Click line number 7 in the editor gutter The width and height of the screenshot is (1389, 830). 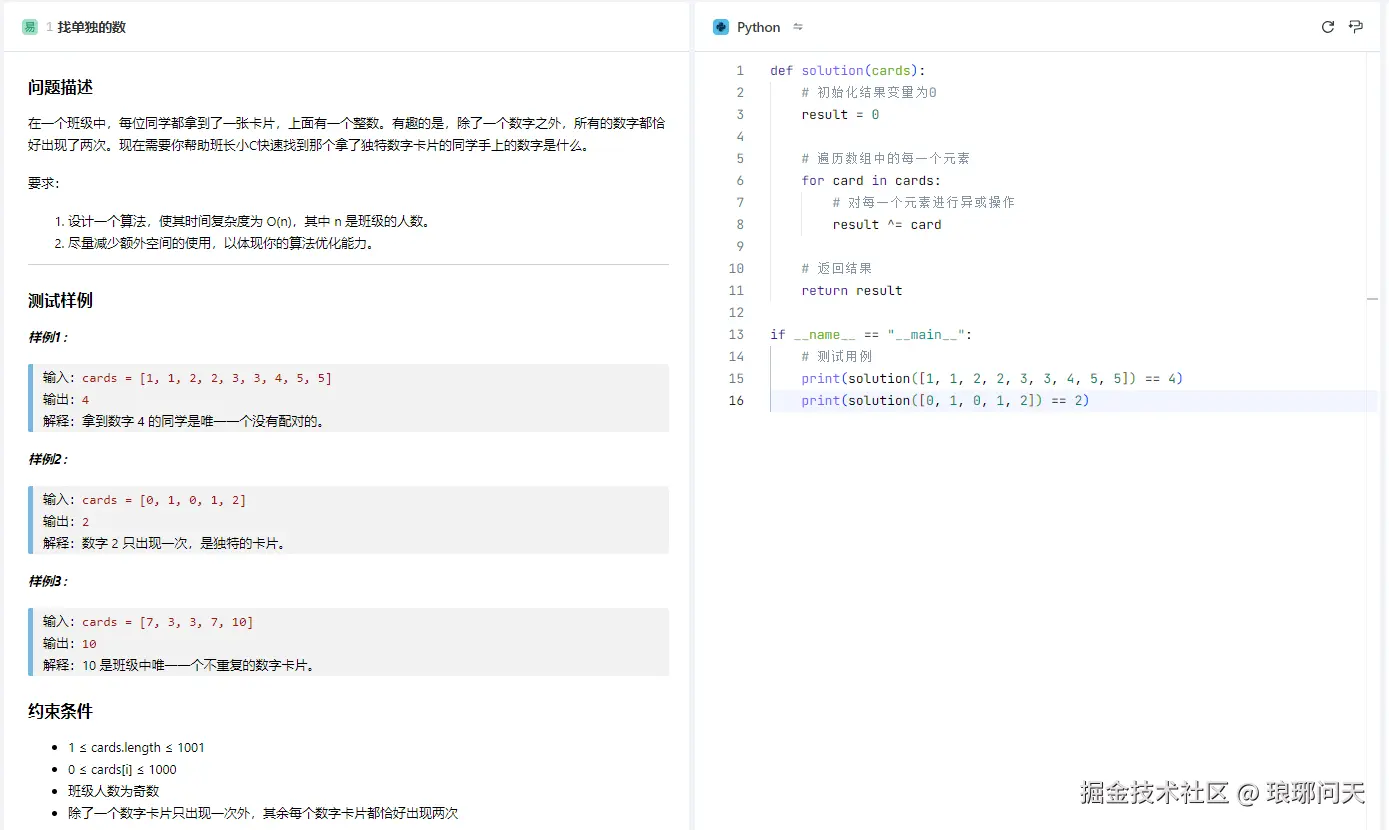tap(738, 202)
